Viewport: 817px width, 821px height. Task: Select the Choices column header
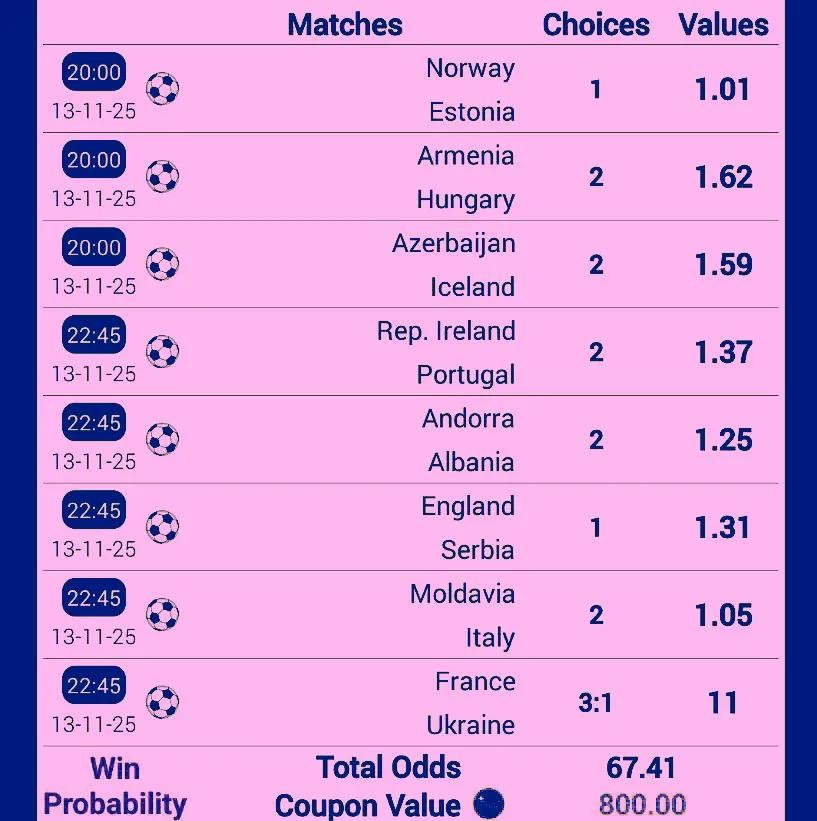point(596,25)
